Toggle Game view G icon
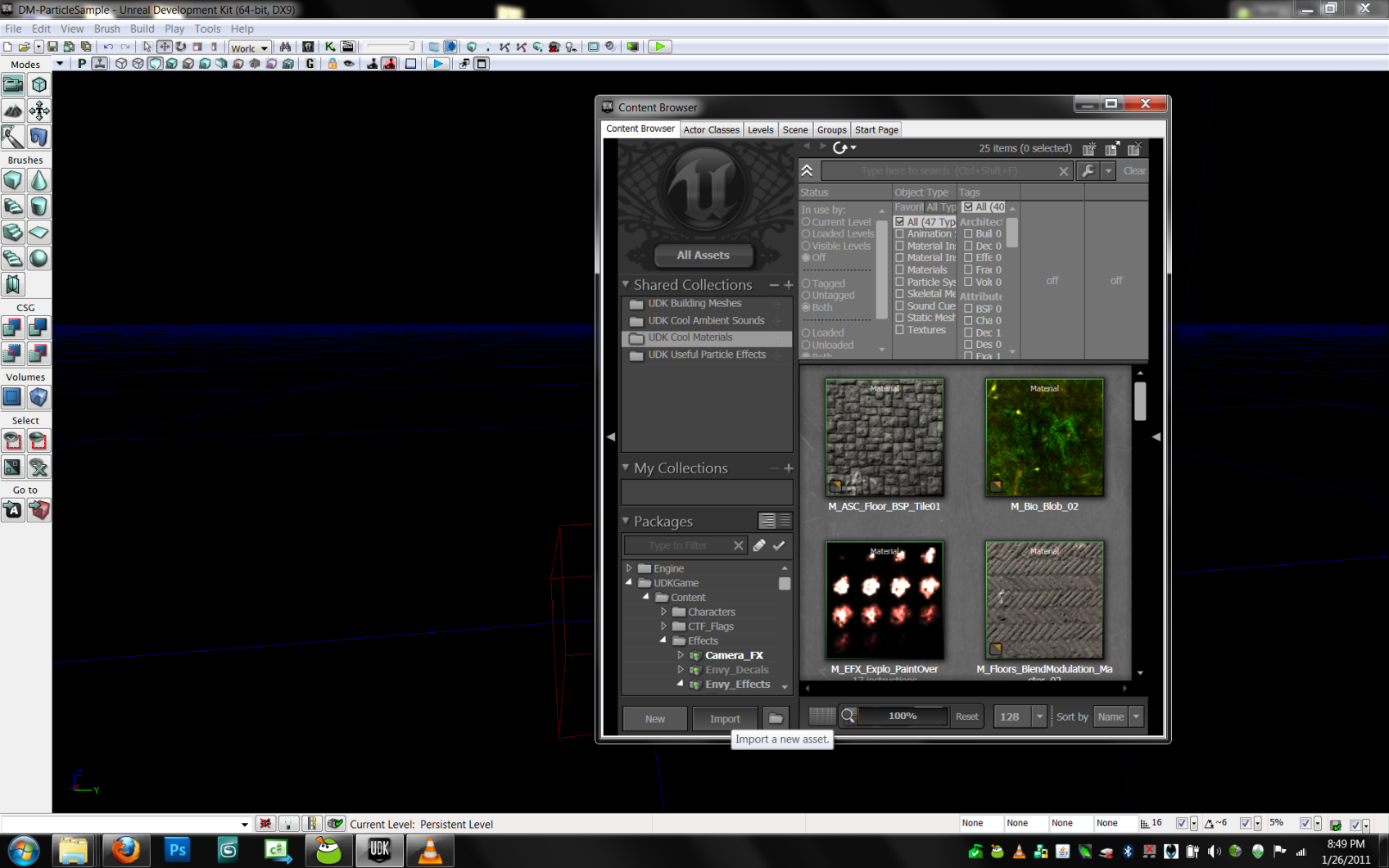1389x868 pixels. pos(310,63)
